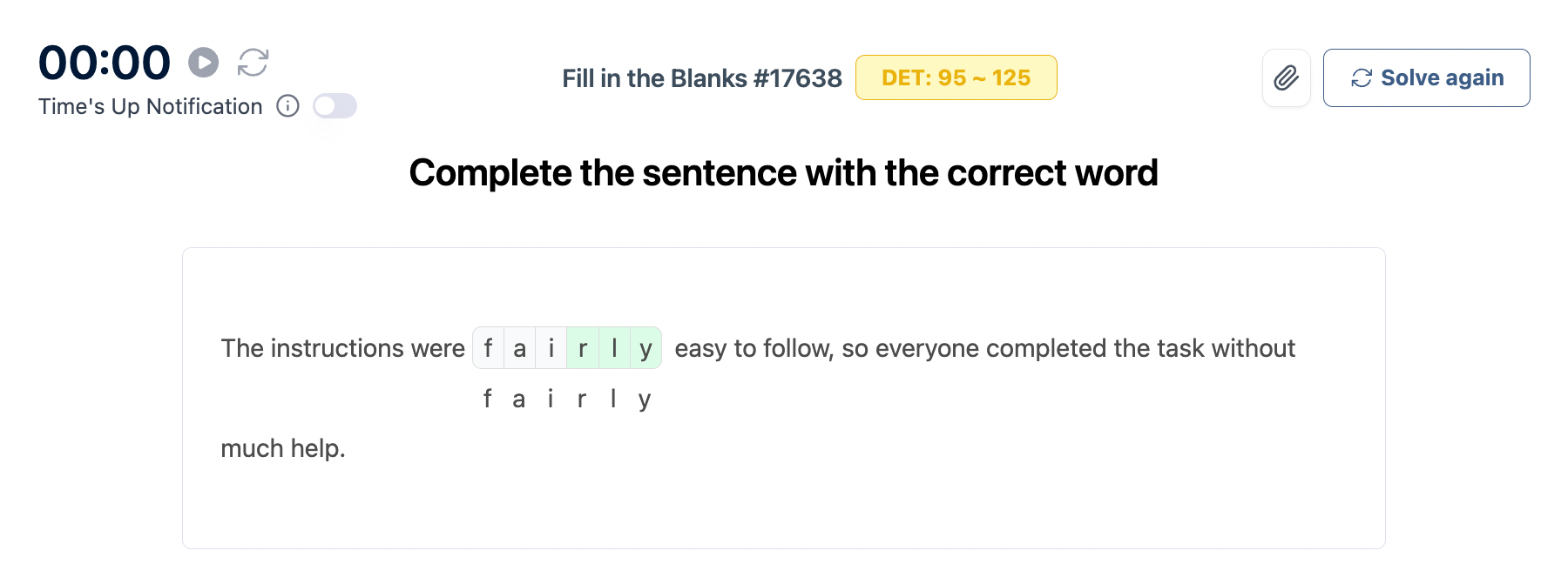
Task: Reset the timer using circular arrows icon
Action: 253,63
